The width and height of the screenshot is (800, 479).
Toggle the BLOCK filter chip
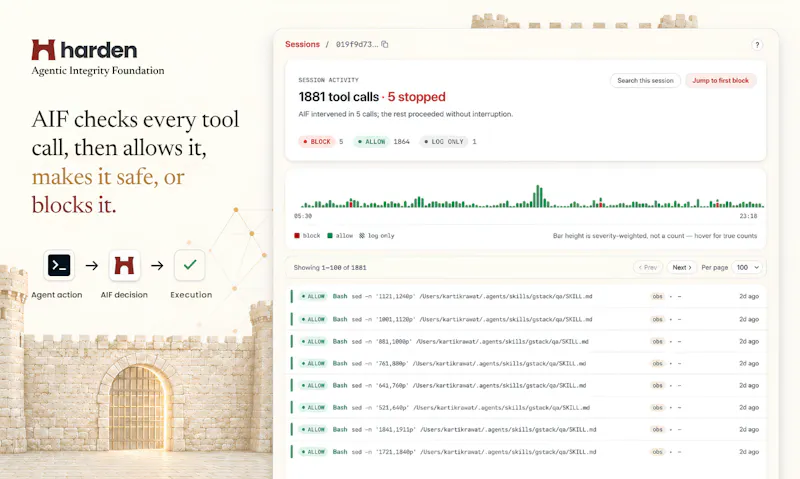(317, 142)
